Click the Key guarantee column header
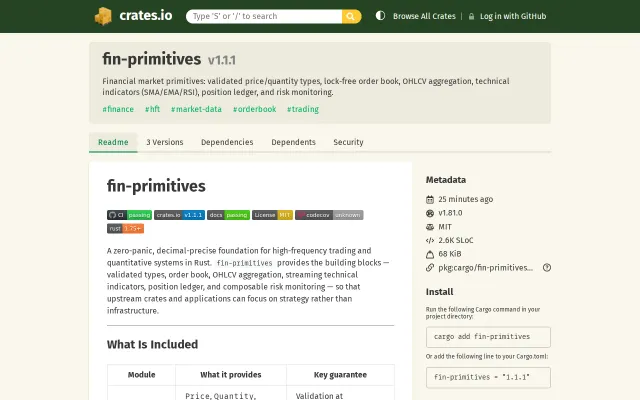Image resolution: width=640 pixels, height=400 pixels. click(x=340, y=375)
